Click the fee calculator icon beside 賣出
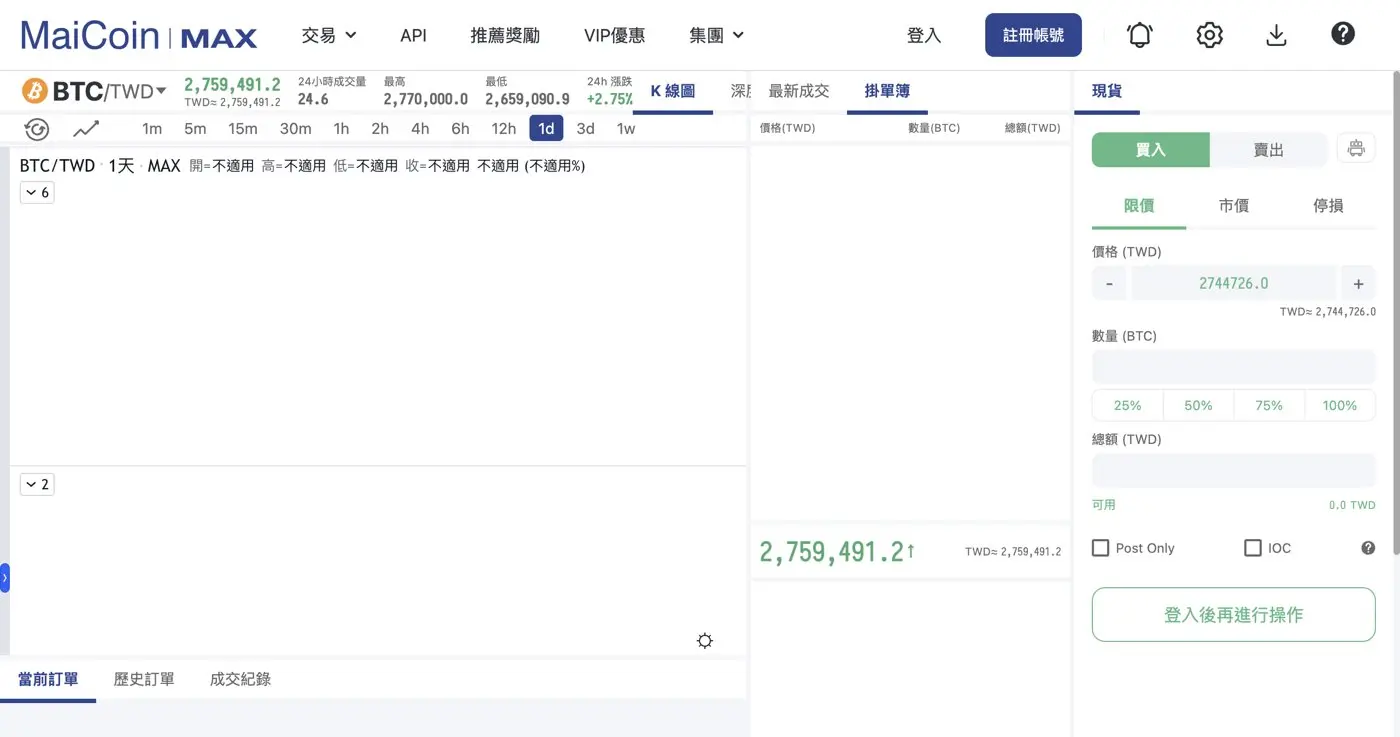Viewport: 1400px width, 737px height. coord(1356,149)
